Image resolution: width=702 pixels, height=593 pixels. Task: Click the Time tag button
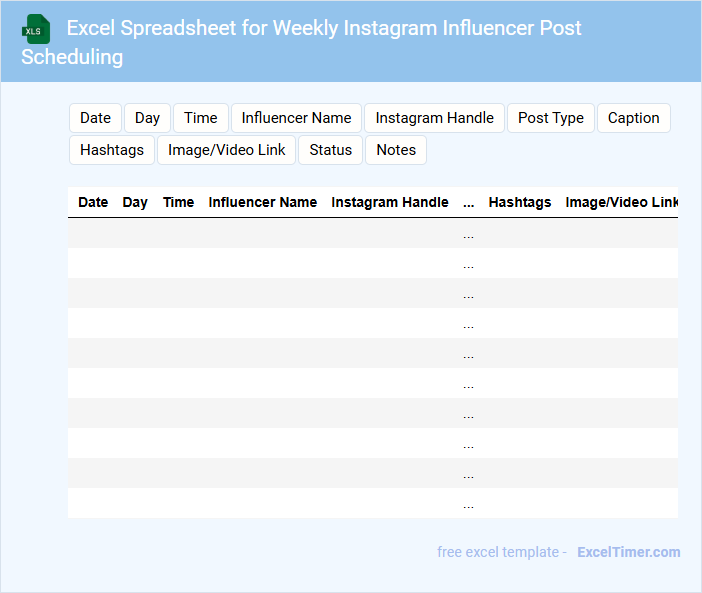[x=201, y=118]
